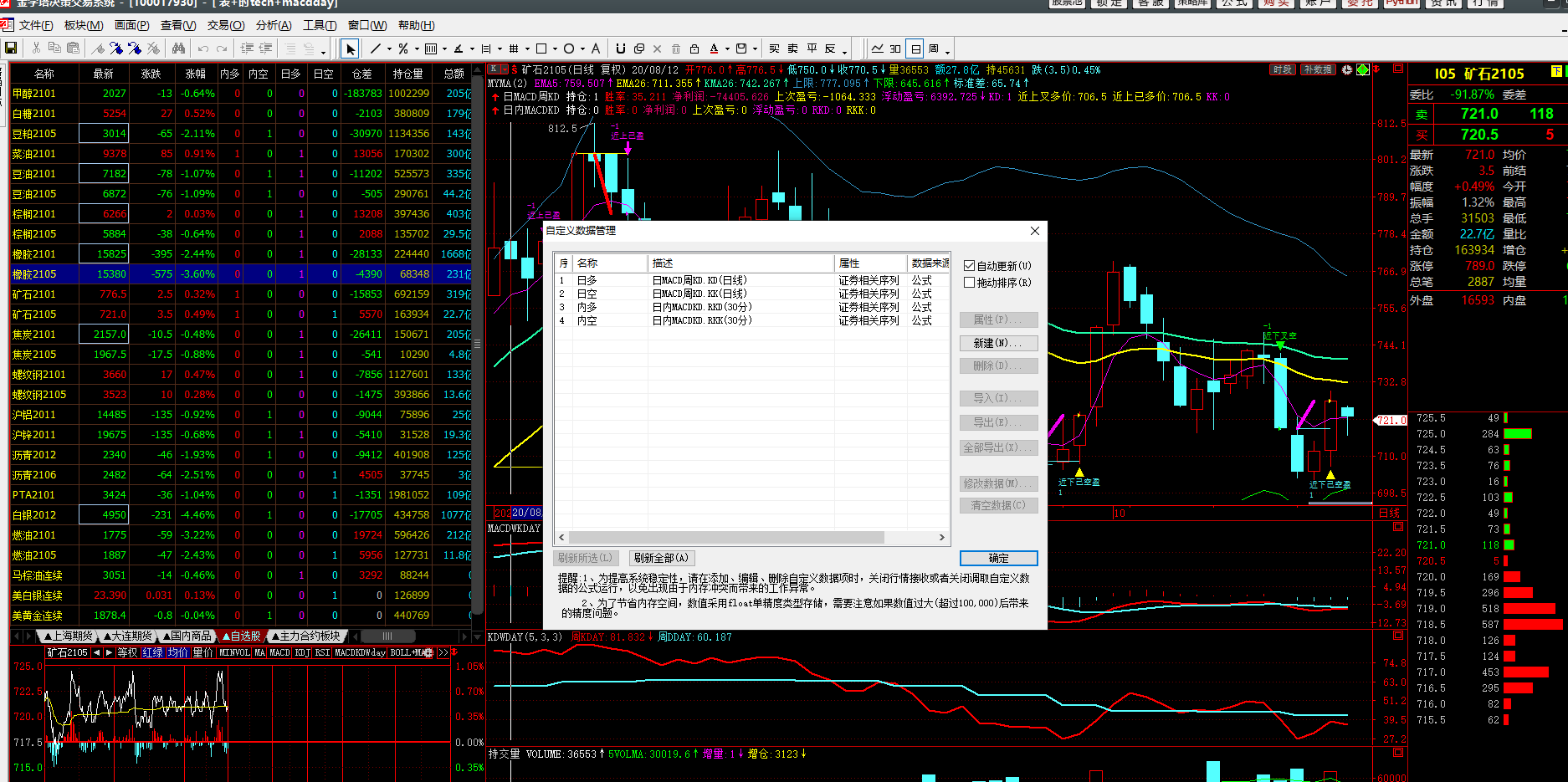The height and width of the screenshot is (782, 1568).
Task: Click the 确定 button in dialog
Action: pyautogui.click(x=998, y=558)
